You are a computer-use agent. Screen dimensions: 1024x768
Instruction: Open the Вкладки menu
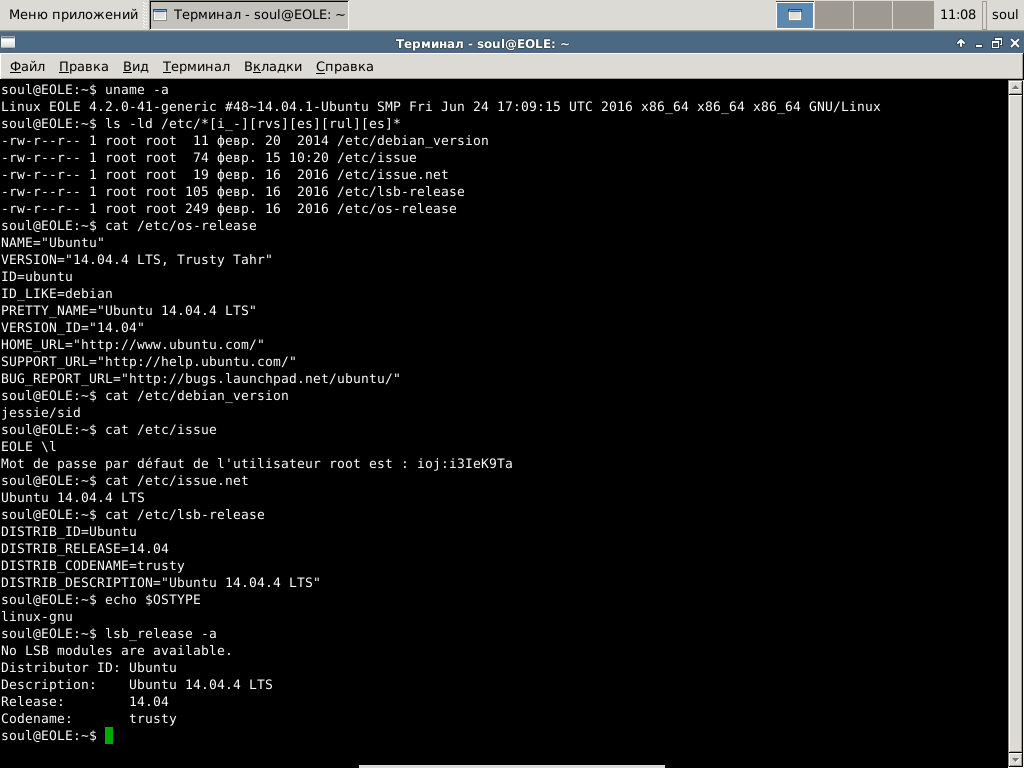pos(273,67)
